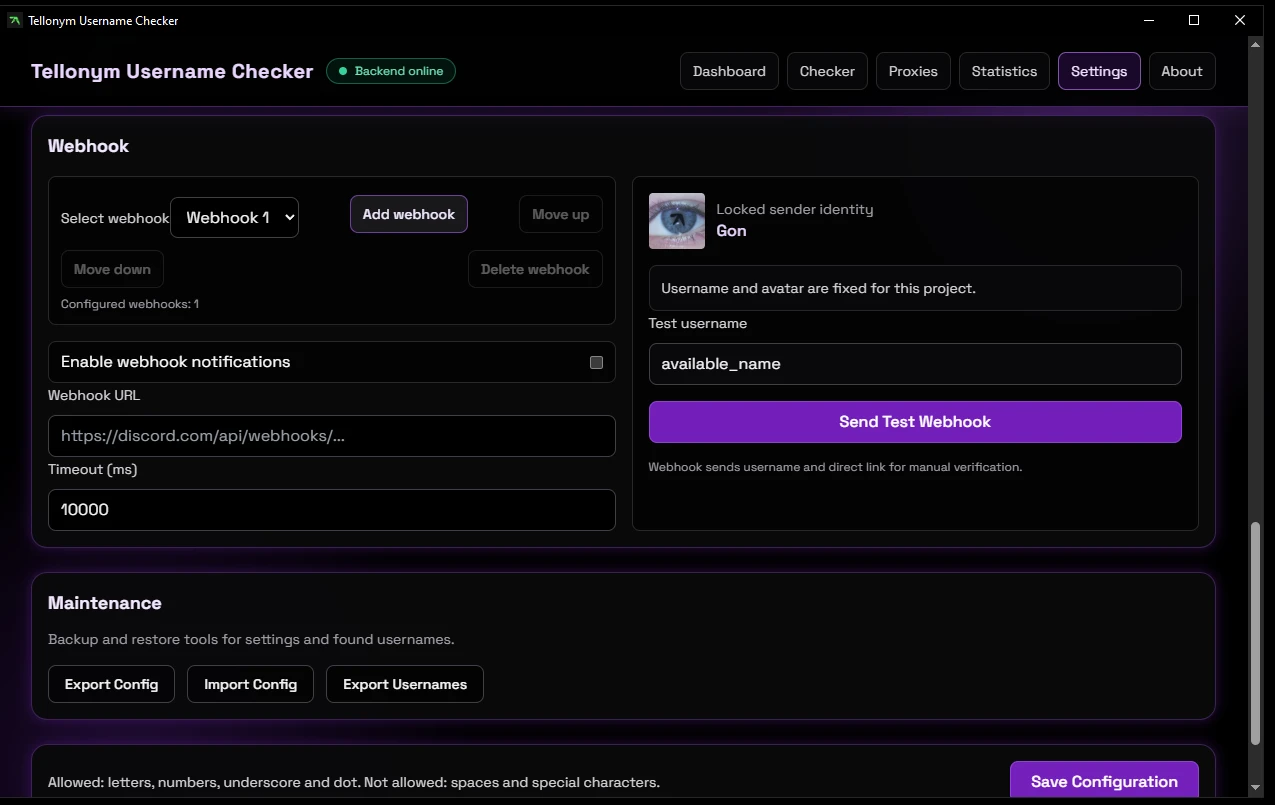Screen dimensions: 1275x805
Task: Click the Test username field
Action: tap(914, 364)
